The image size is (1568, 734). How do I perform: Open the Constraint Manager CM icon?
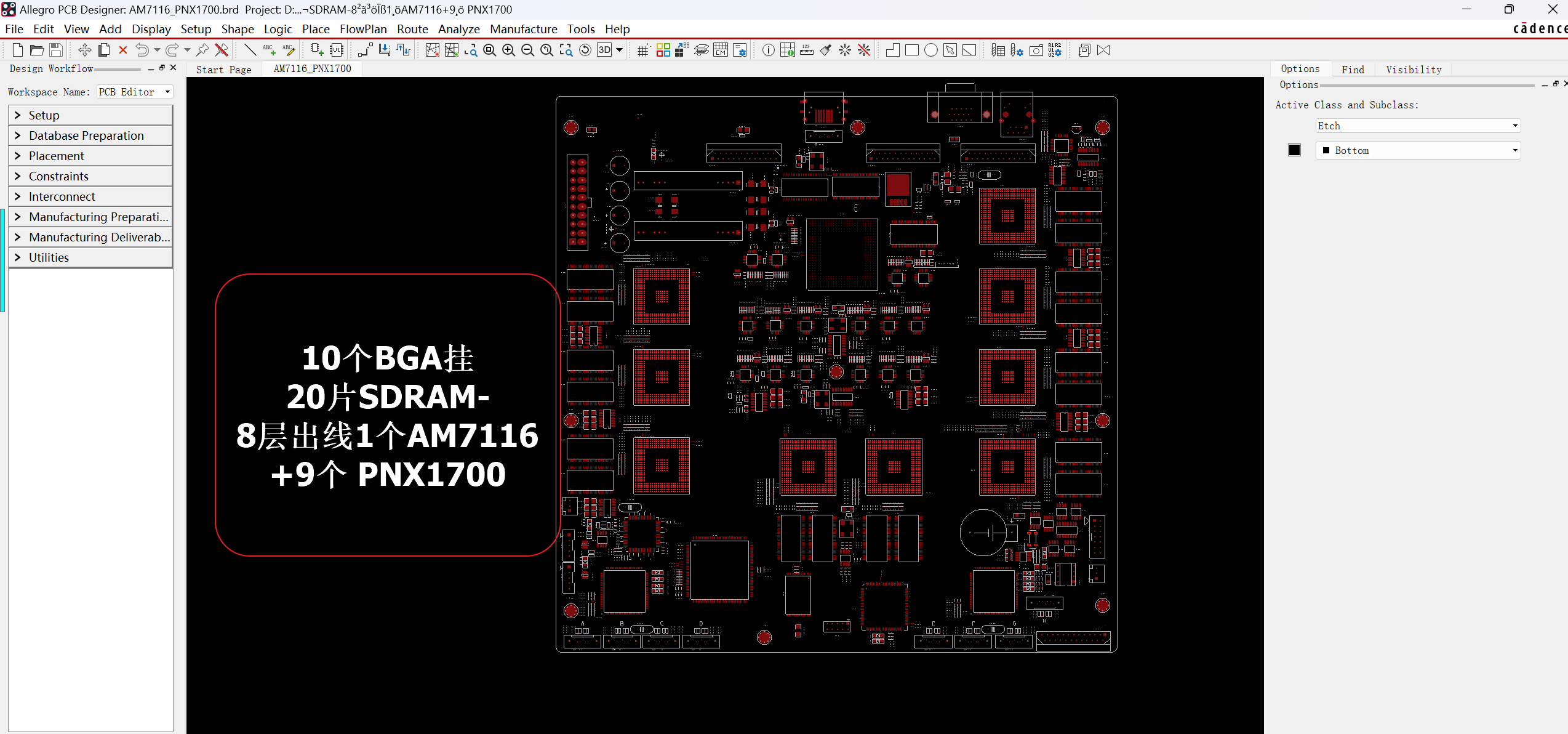tap(721, 50)
